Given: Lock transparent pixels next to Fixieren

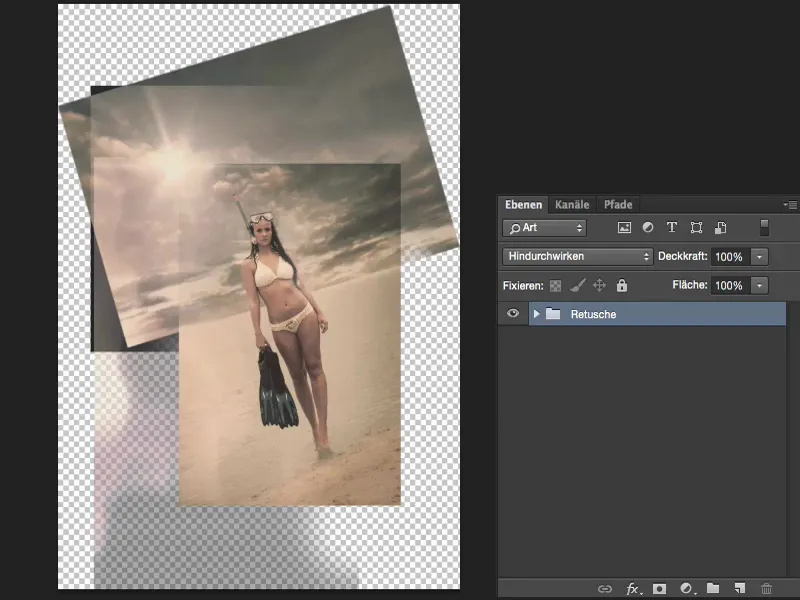Looking at the screenshot, I should [556, 286].
